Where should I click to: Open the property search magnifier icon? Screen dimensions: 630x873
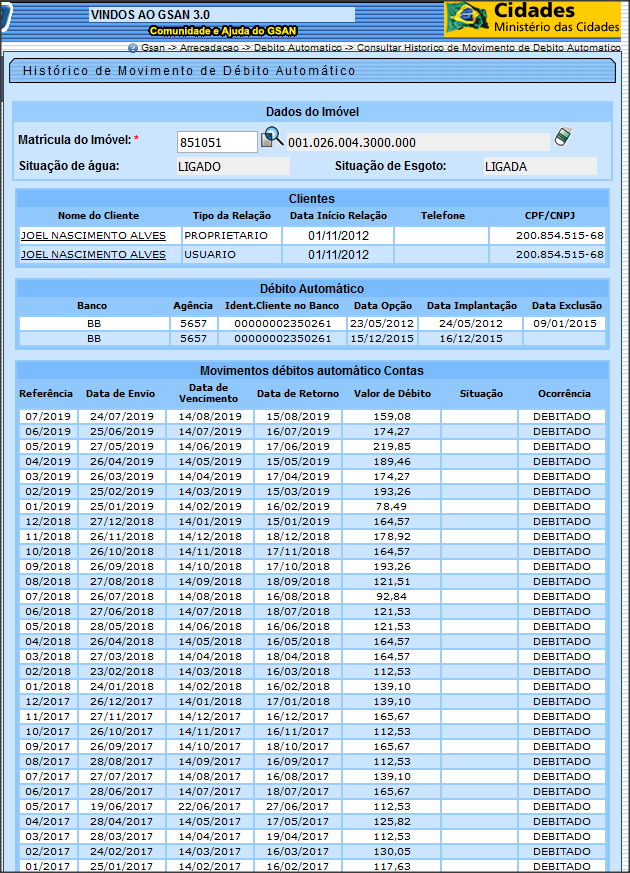click(272, 137)
